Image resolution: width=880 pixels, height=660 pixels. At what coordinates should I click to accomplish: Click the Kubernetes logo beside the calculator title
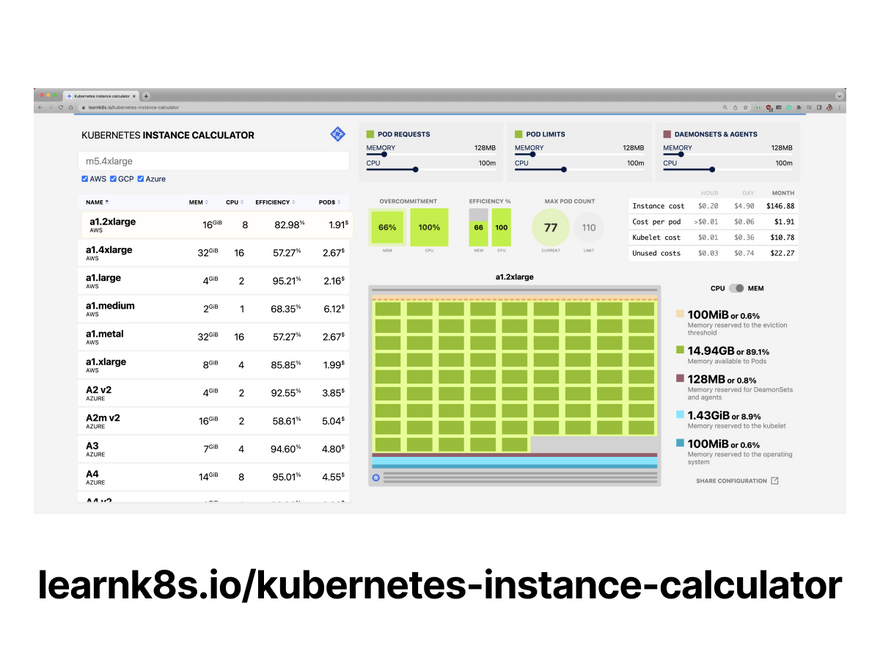337,134
